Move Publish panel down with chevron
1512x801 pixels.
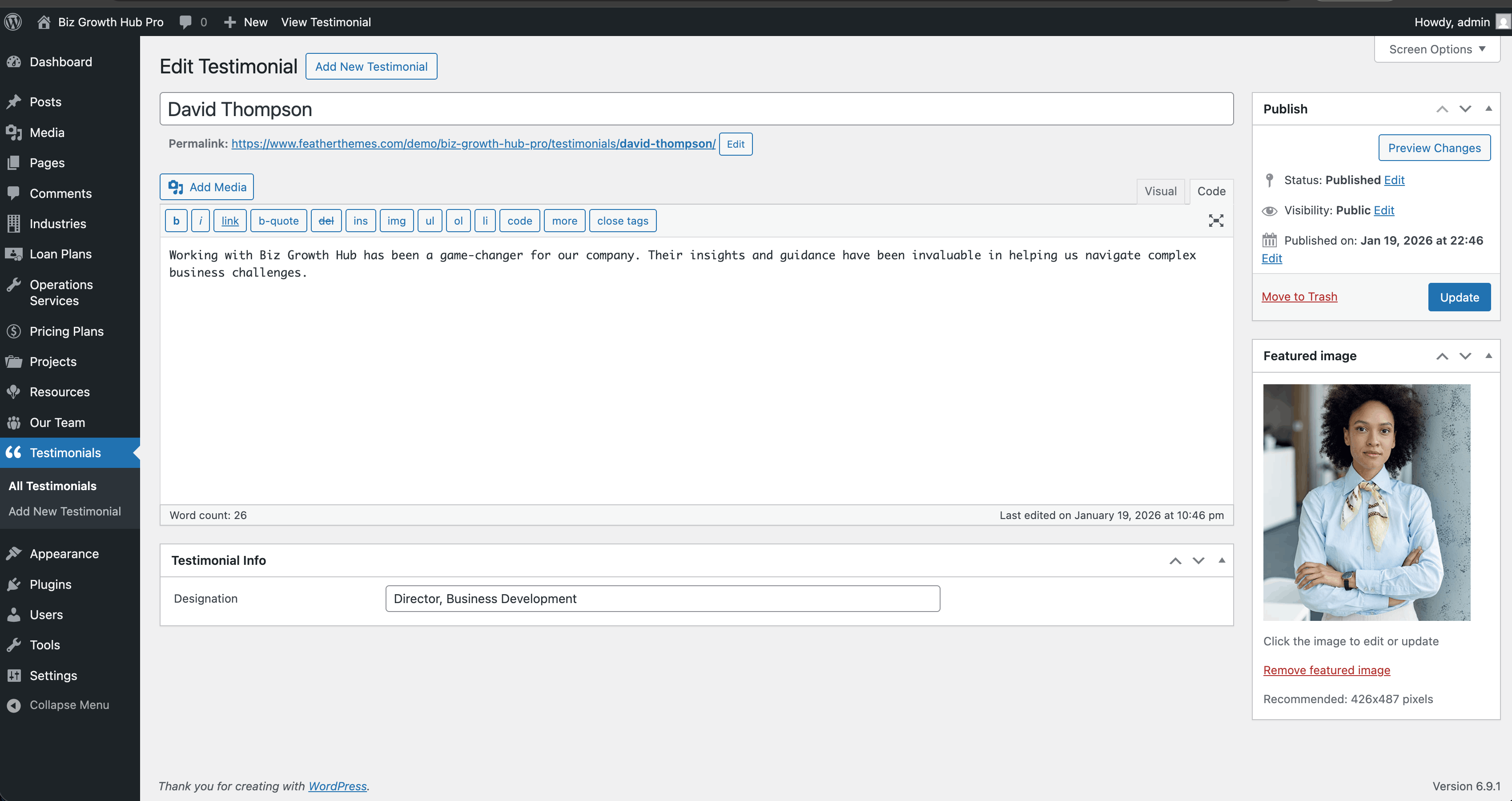pos(1465,109)
